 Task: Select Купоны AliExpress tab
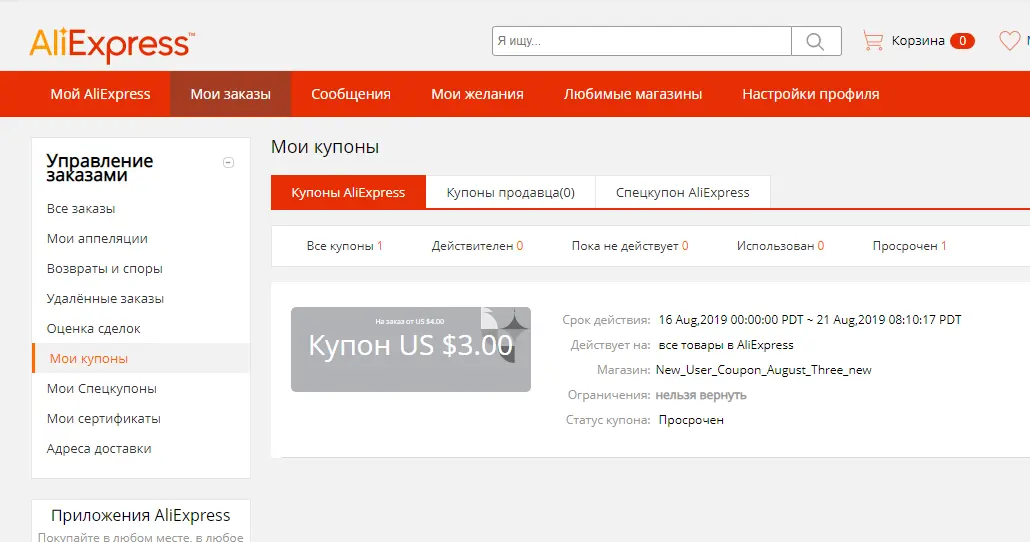(x=348, y=192)
